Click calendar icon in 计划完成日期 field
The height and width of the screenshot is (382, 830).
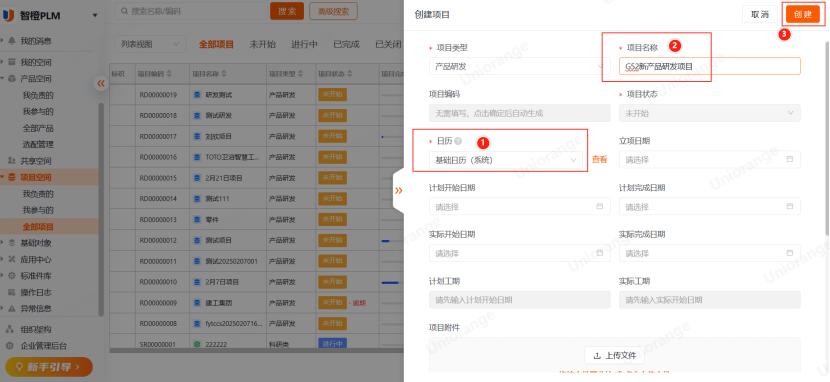(790, 206)
